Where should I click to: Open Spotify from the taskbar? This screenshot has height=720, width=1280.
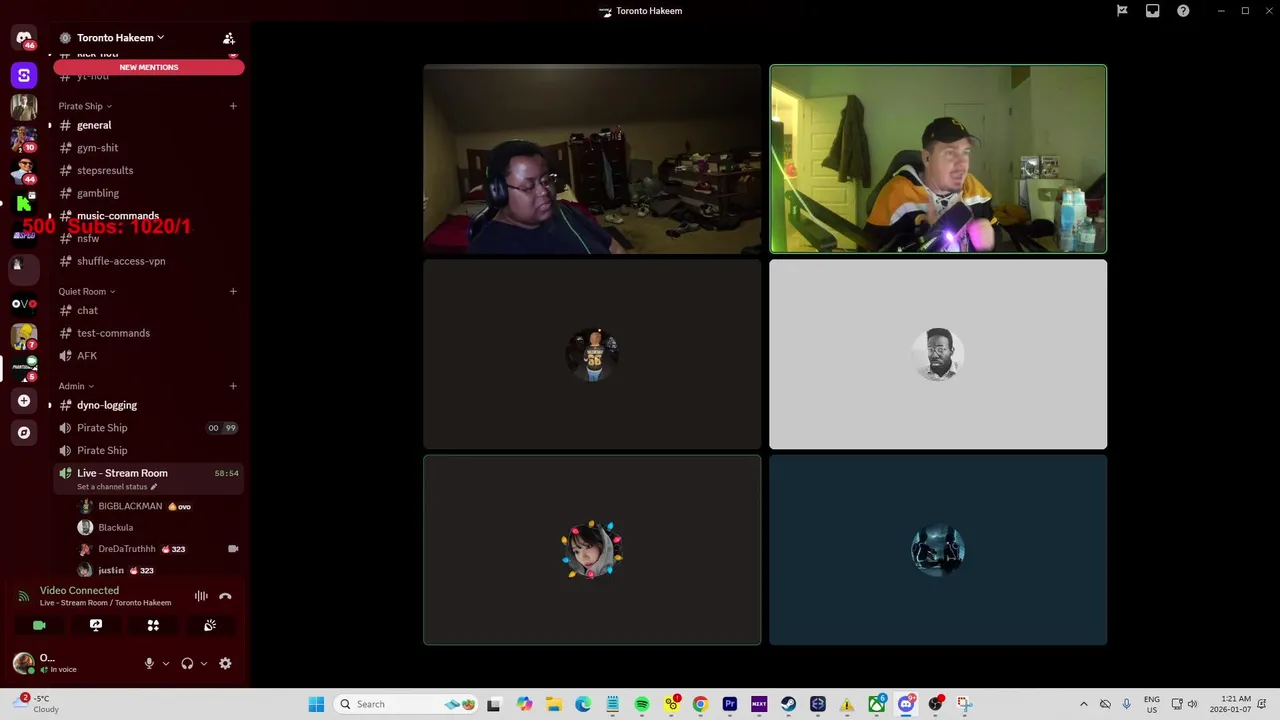click(x=642, y=704)
